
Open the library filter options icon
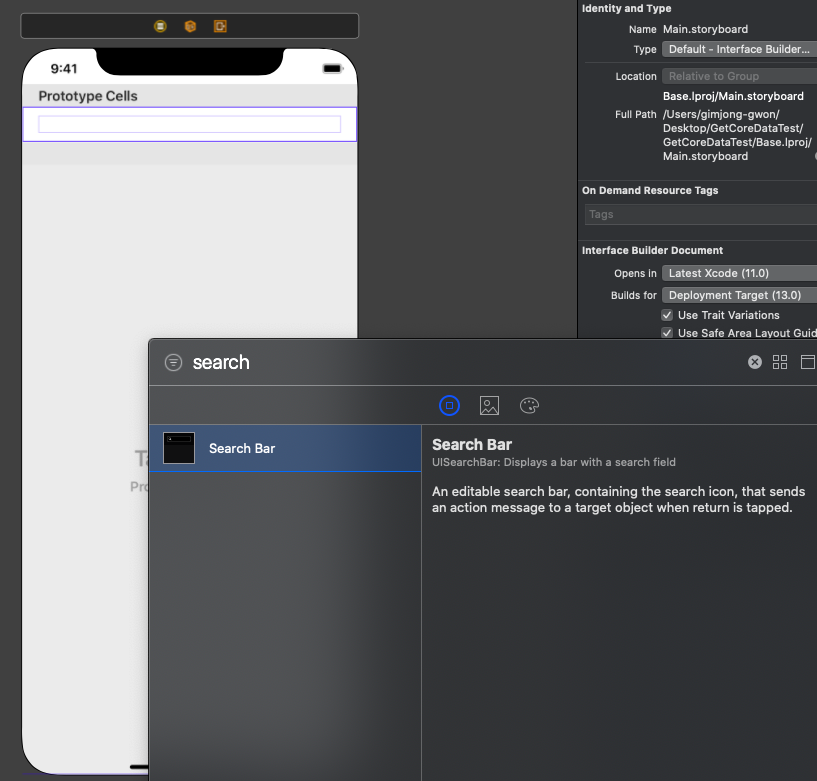174,362
